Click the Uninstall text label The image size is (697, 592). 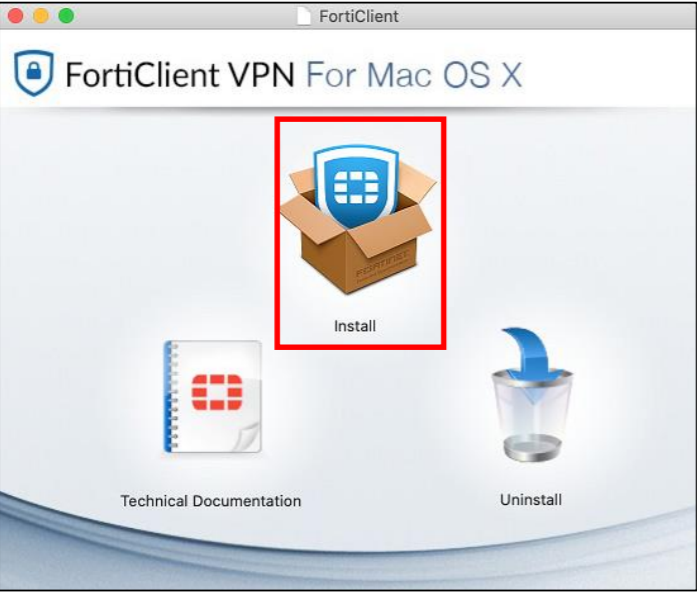[531, 500]
